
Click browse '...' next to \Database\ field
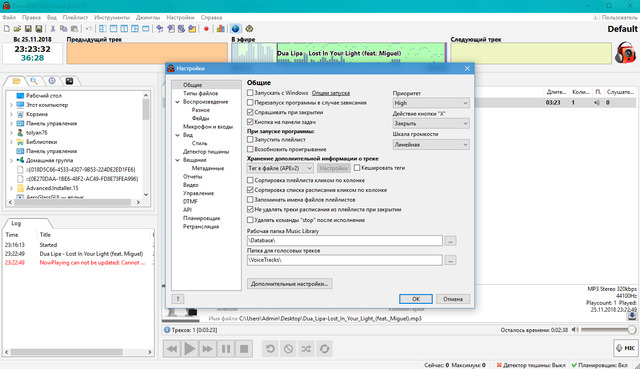point(450,241)
